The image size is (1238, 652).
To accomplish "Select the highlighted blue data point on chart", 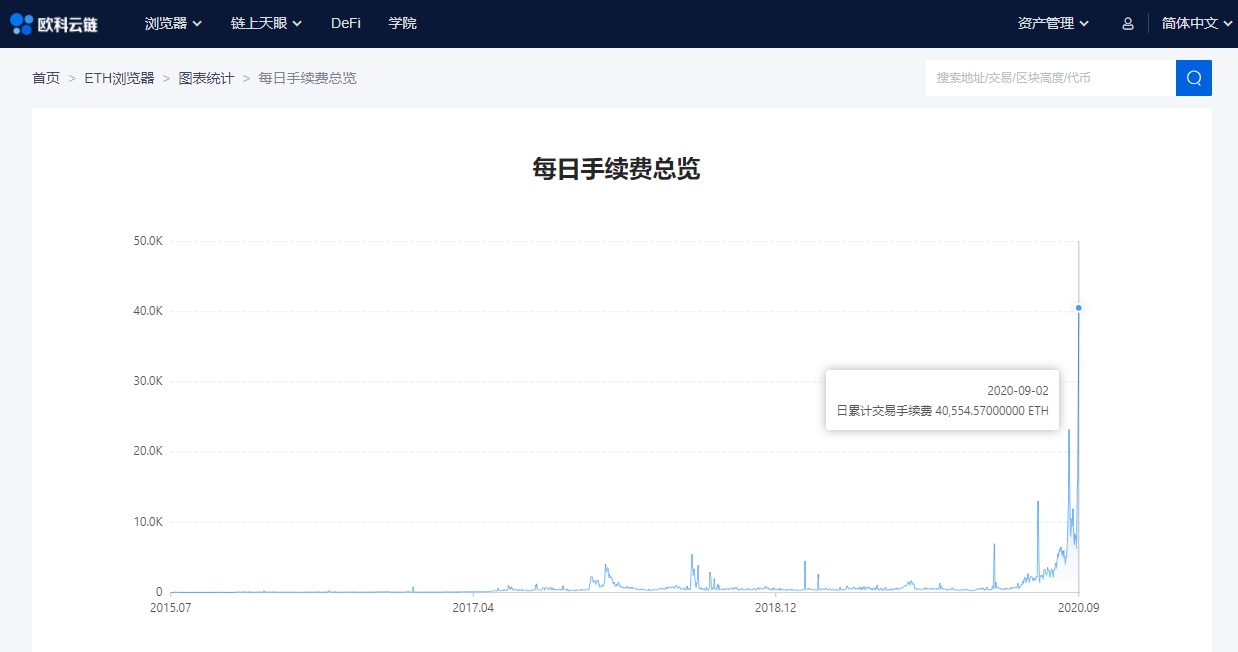I will click(1078, 310).
